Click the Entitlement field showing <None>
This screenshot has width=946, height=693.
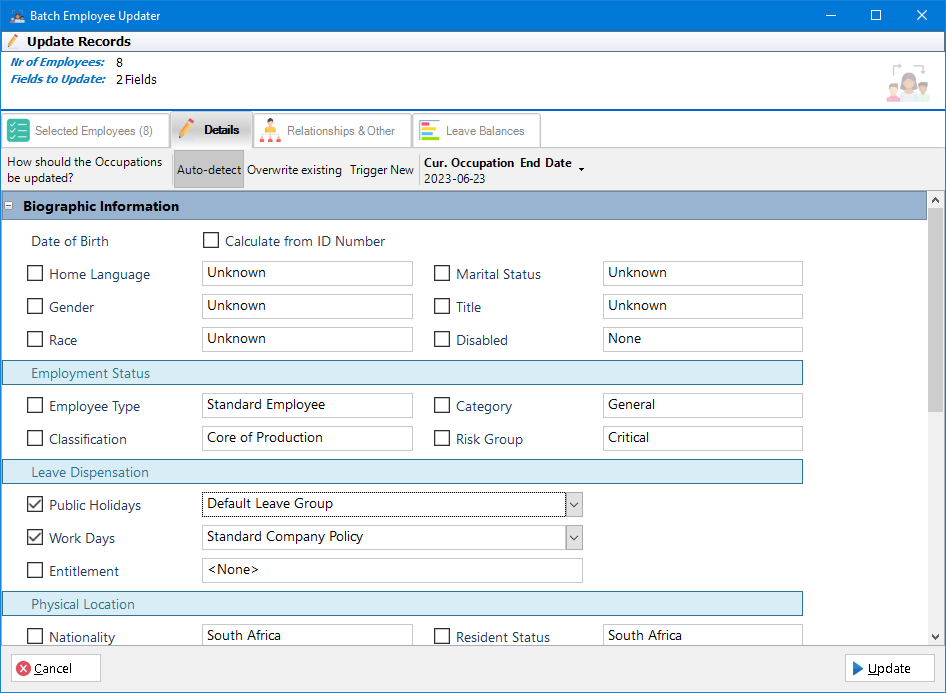tap(392, 571)
